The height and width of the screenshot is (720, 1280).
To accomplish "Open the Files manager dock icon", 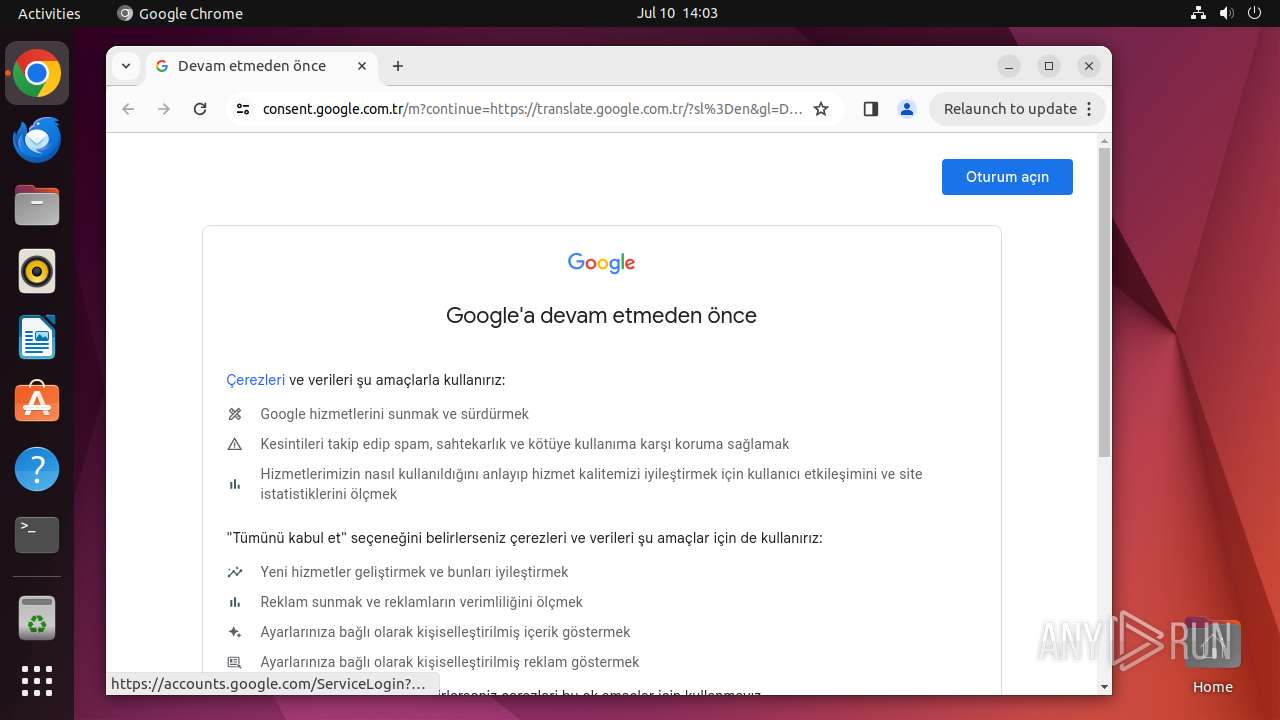I will 37,206.
